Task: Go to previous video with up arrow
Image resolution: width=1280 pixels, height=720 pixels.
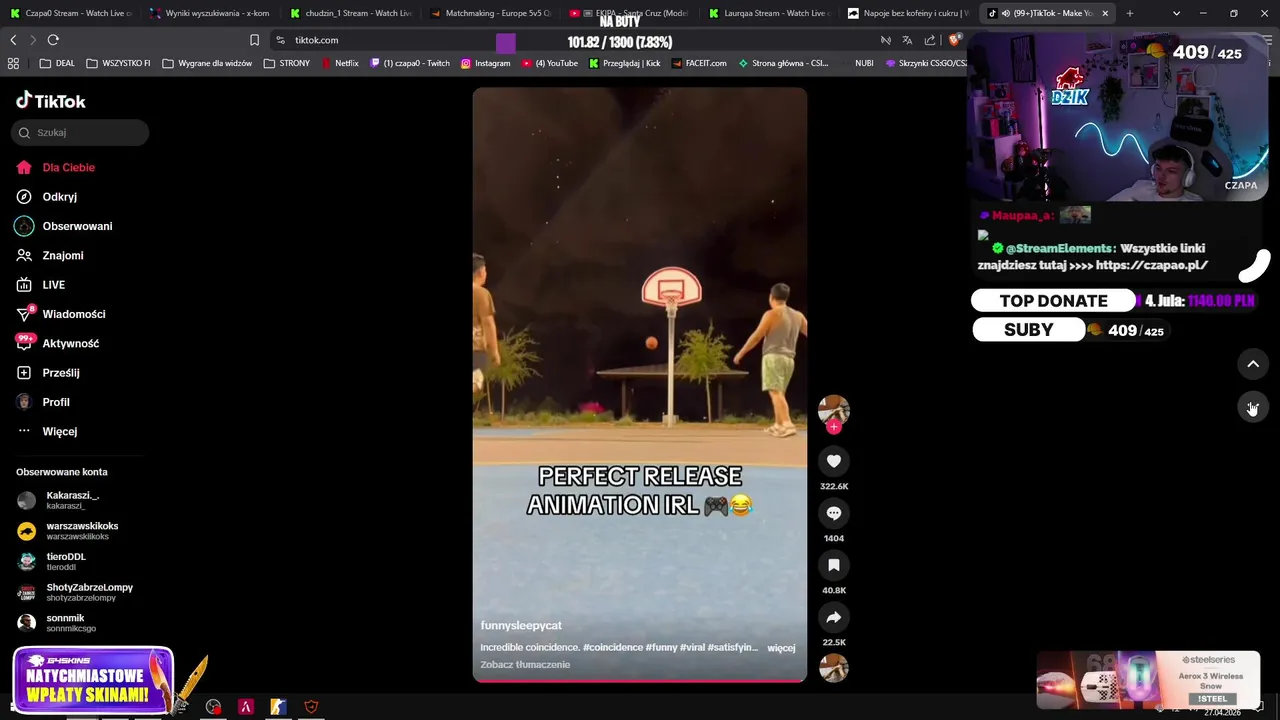Action: pyautogui.click(x=1253, y=364)
